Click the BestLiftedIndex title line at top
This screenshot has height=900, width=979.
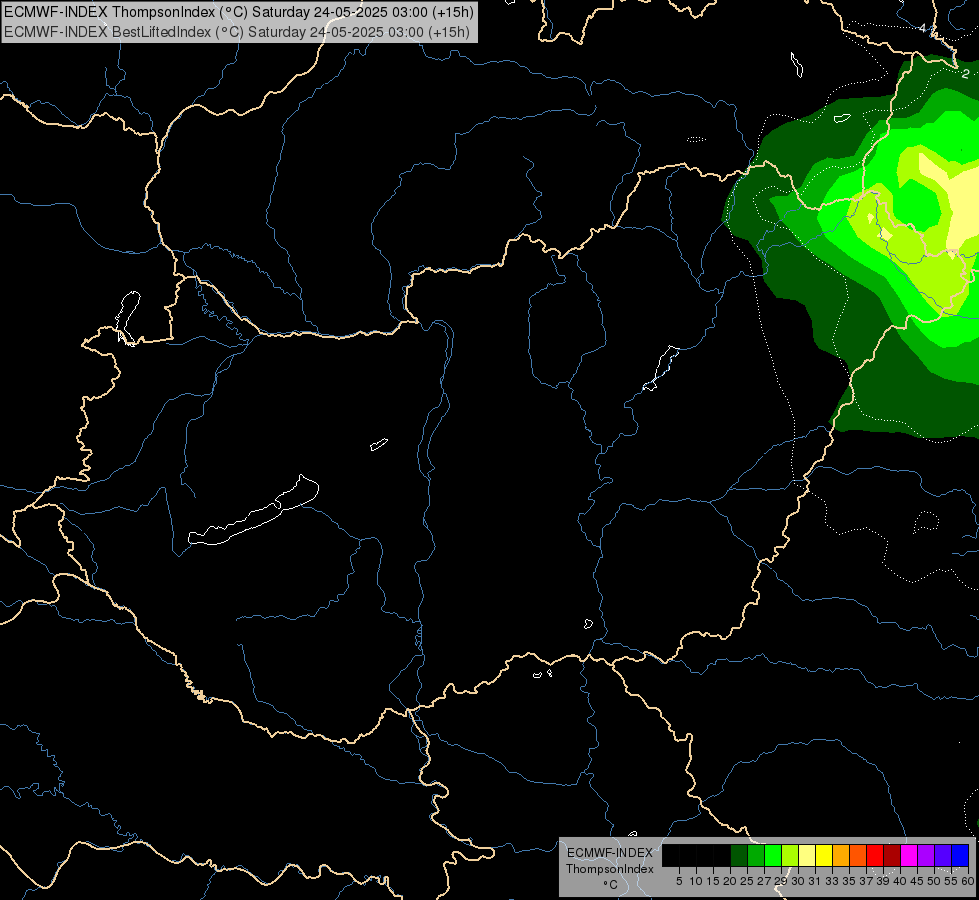(237, 32)
